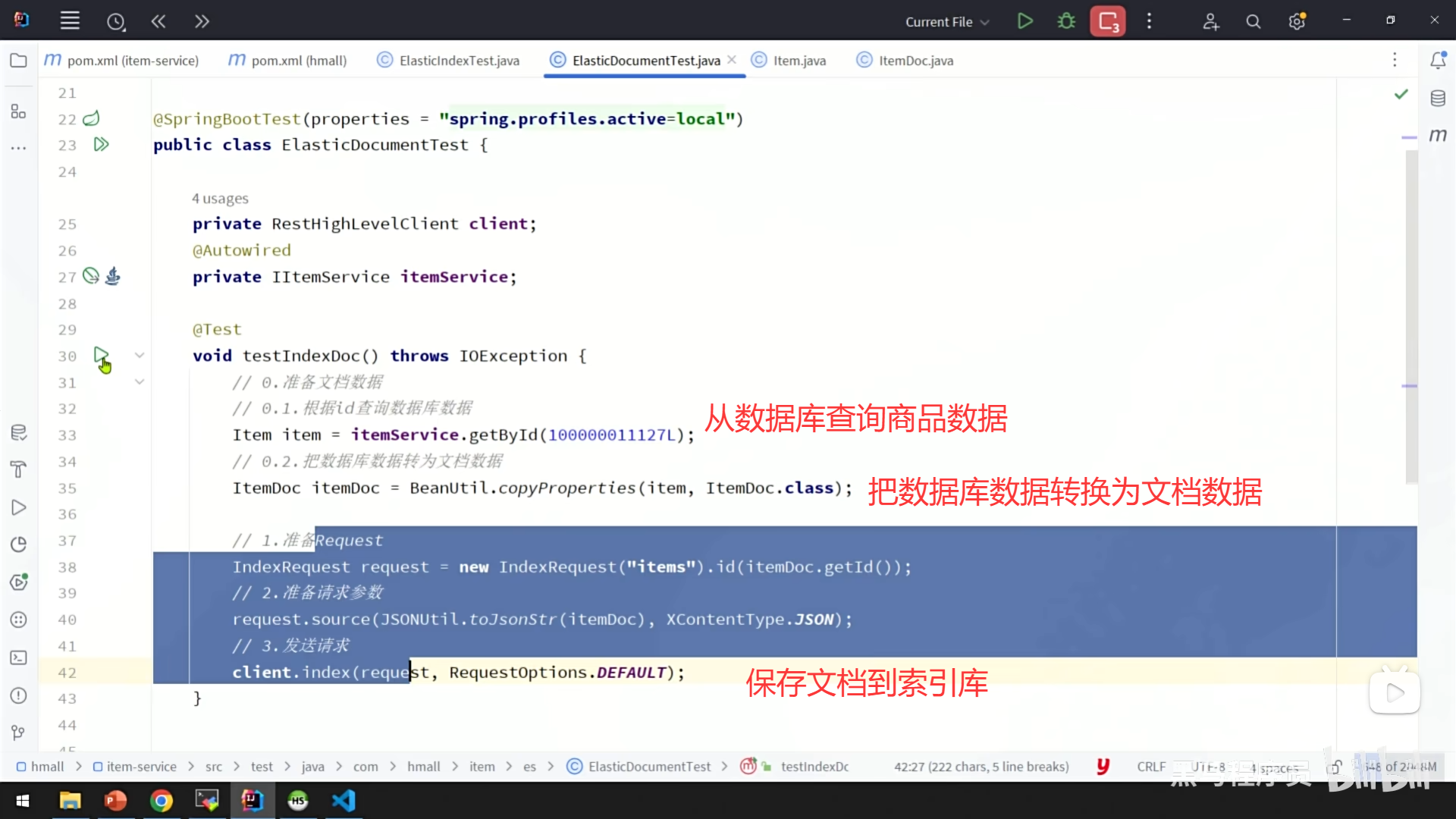Viewport: 1456px width, 819px height.
Task: Collapse the comment fold arrow on line 31
Action: click(140, 381)
